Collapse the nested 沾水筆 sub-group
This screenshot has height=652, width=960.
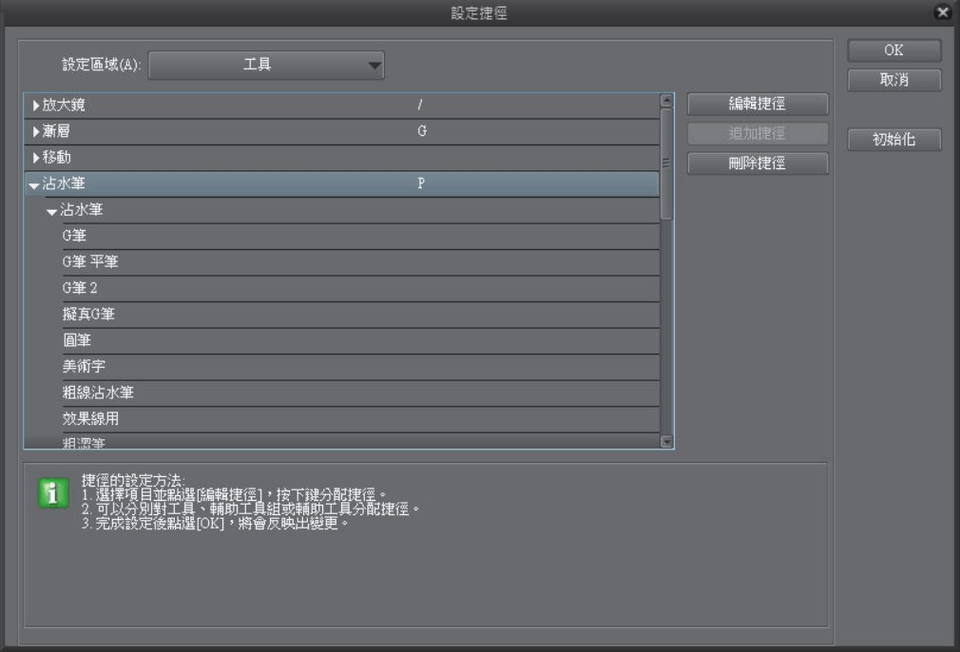[x=52, y=211]
